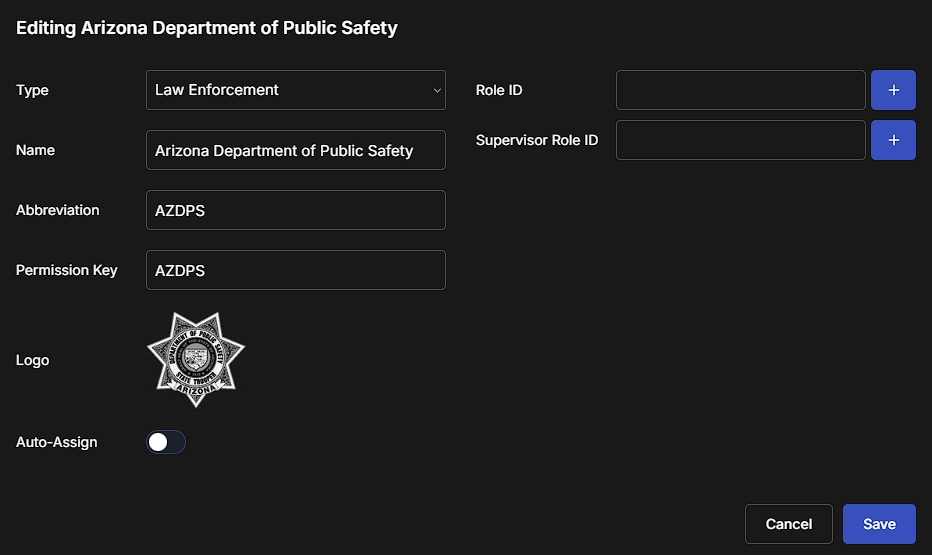
Task: Click the dialog title Editing Arizona Department
Action: point(207,28)
